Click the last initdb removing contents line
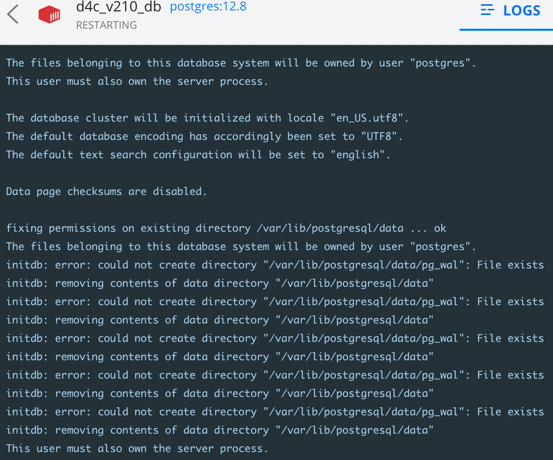 click(220, 430)
